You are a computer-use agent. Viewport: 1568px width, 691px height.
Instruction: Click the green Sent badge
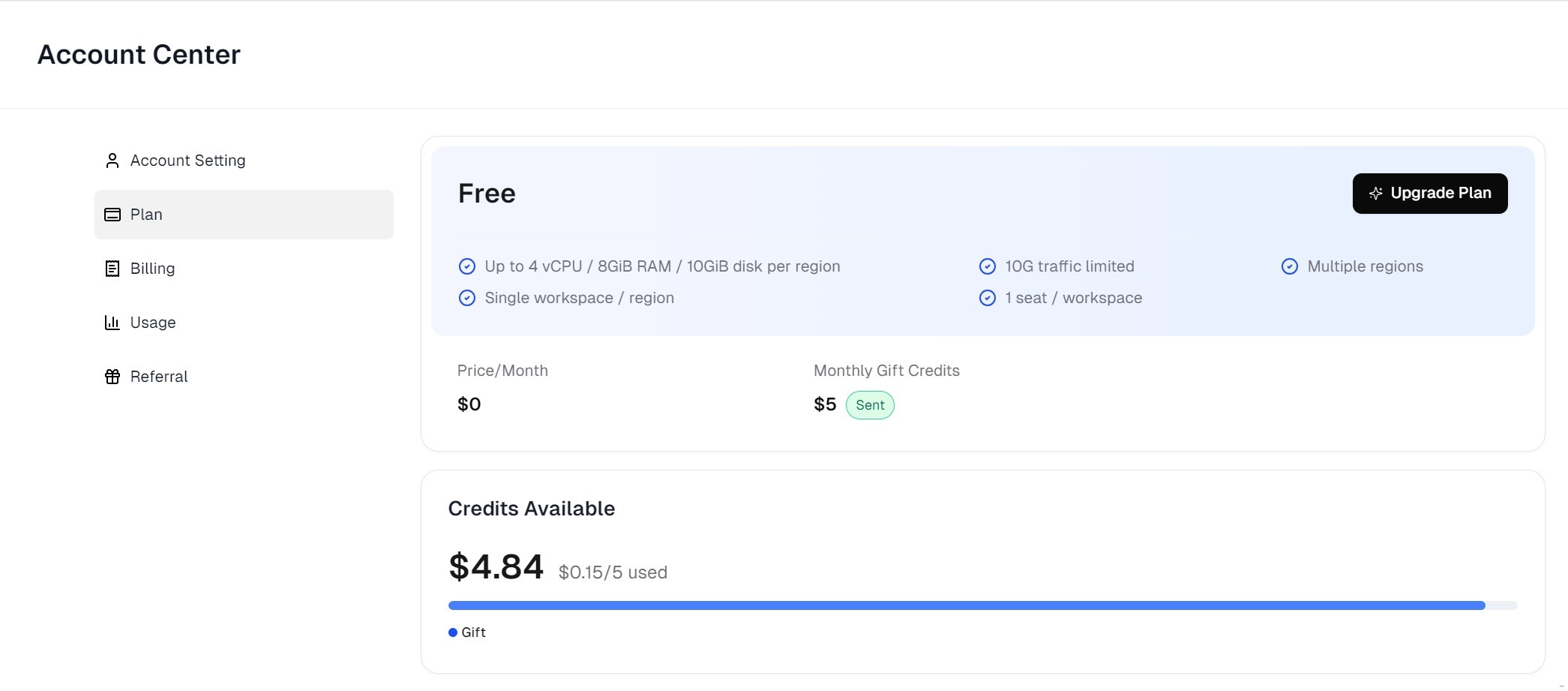[870, 405]
